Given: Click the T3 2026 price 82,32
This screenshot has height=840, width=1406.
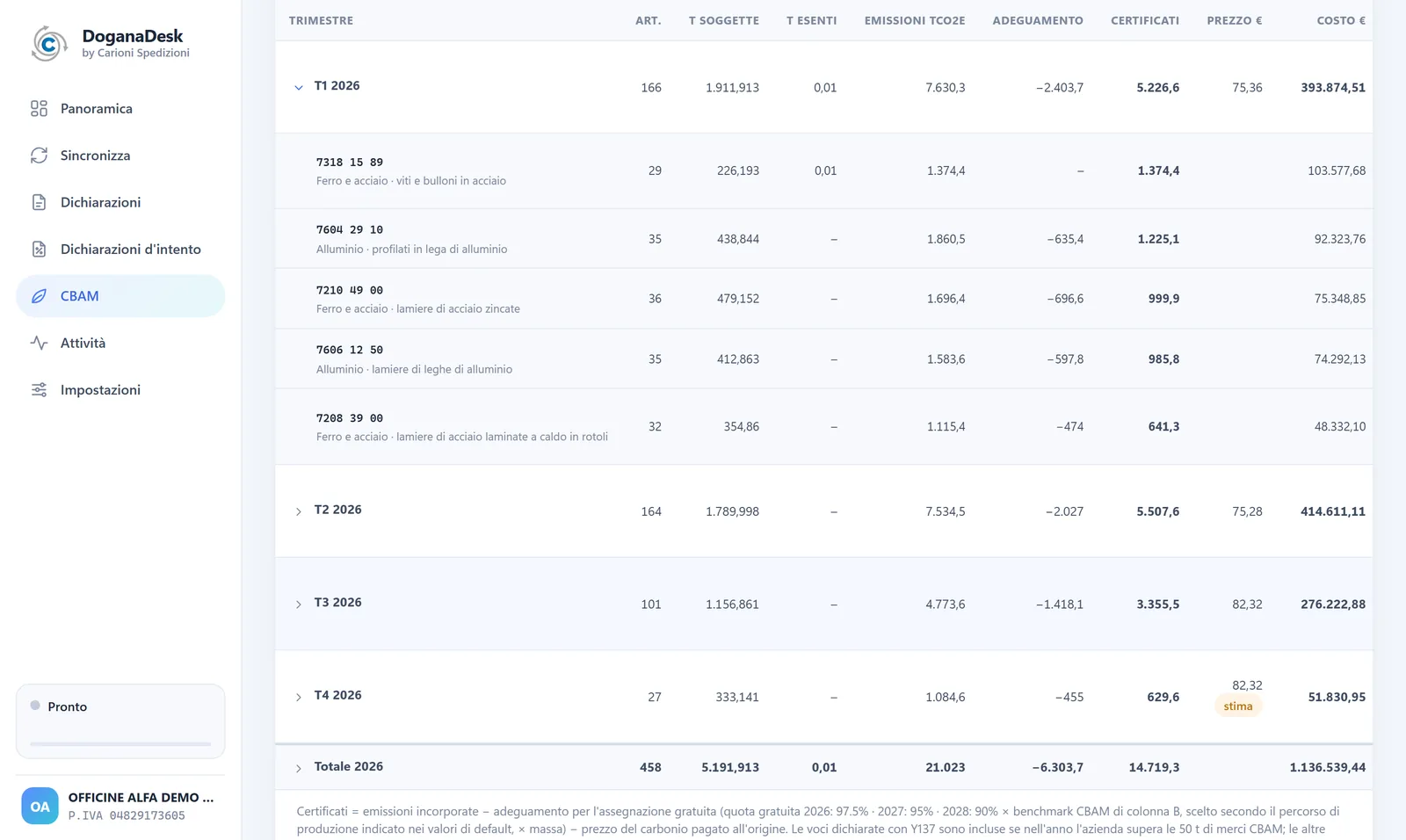Looking at the screenshot, I should 1247,605.
